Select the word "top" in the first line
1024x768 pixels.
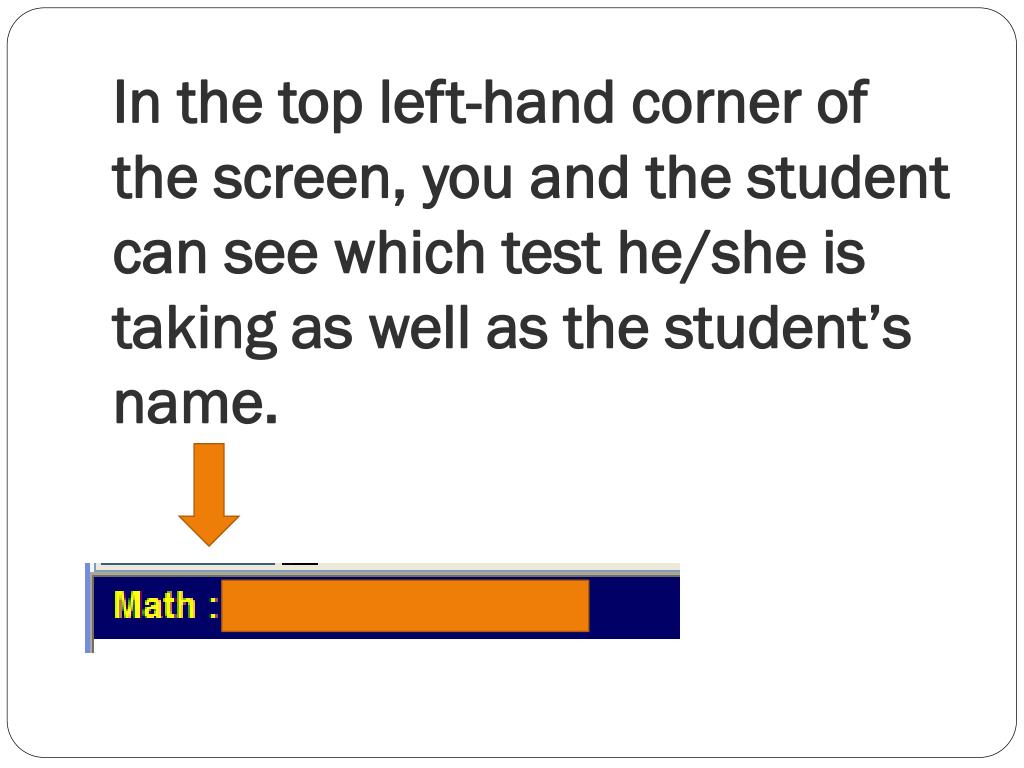(321, 106)
